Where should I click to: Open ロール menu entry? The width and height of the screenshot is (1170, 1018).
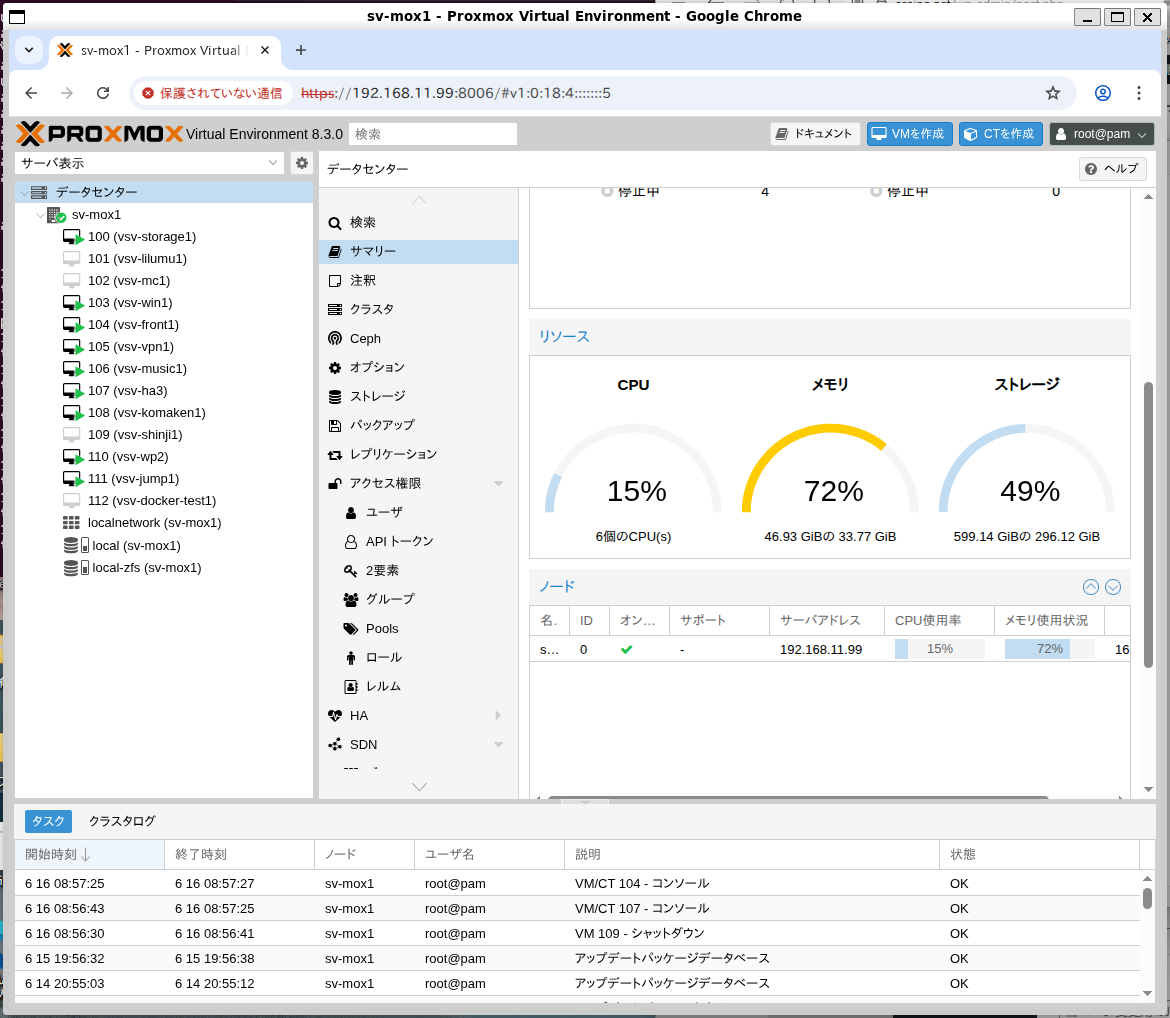(x=419, y=658)
